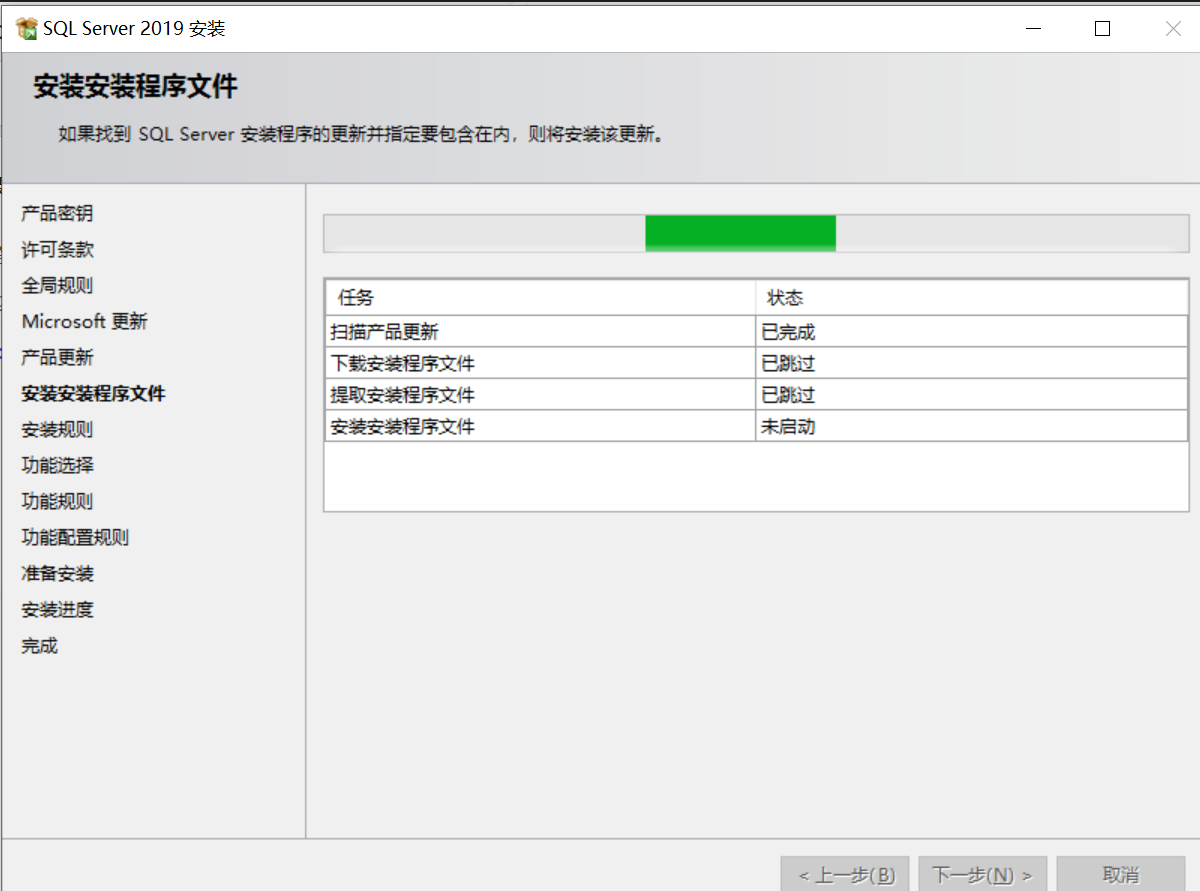
Task: Click the 状态 column header
Action: pos(971,298)
